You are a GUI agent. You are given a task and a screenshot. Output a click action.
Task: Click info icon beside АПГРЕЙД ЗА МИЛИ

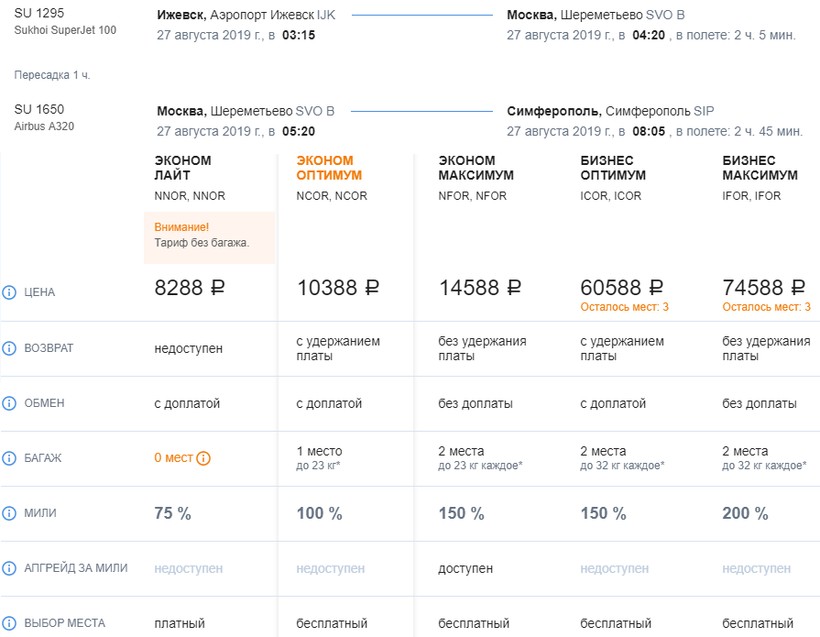coord(10,568)
